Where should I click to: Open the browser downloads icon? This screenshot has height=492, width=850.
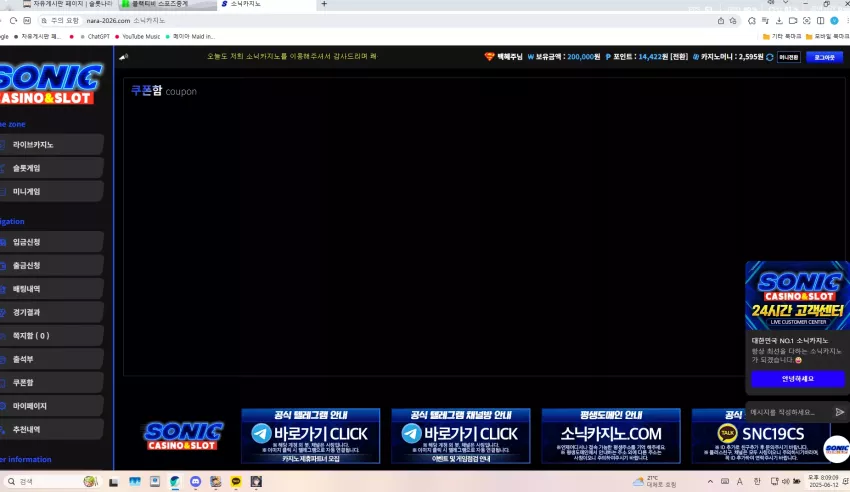coord(779,21)
